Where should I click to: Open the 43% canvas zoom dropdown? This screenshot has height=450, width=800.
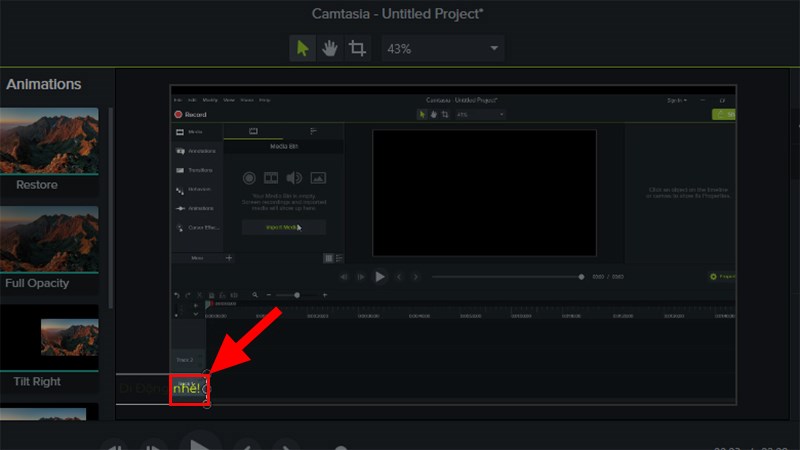coord(443,48)
